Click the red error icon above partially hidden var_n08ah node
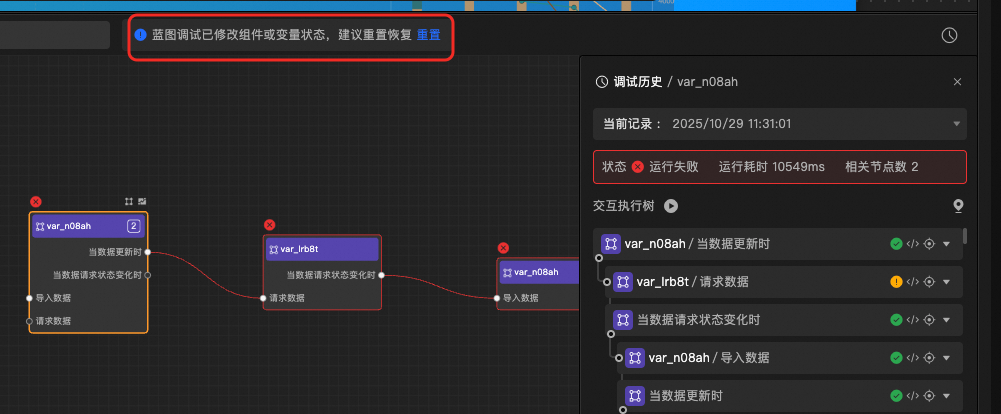 tap(503, 248)
